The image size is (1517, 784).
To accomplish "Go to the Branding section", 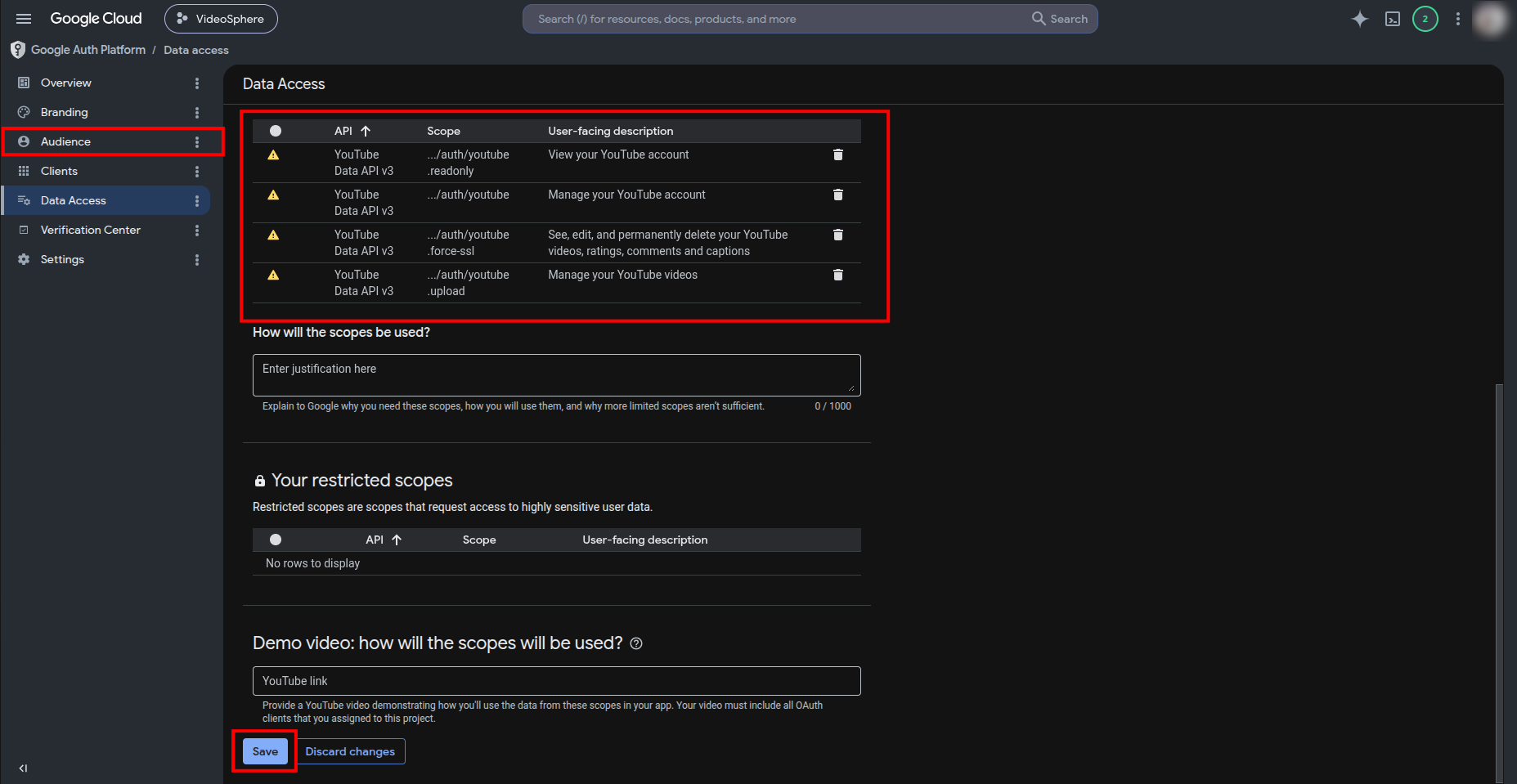I will 65,112.
